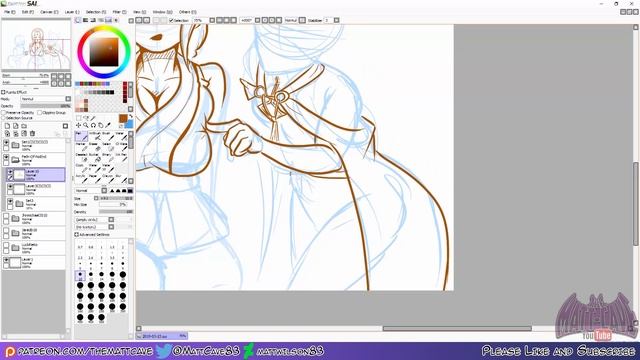Open the Filter menu
640x360 pixels.
tap(119, 12)
